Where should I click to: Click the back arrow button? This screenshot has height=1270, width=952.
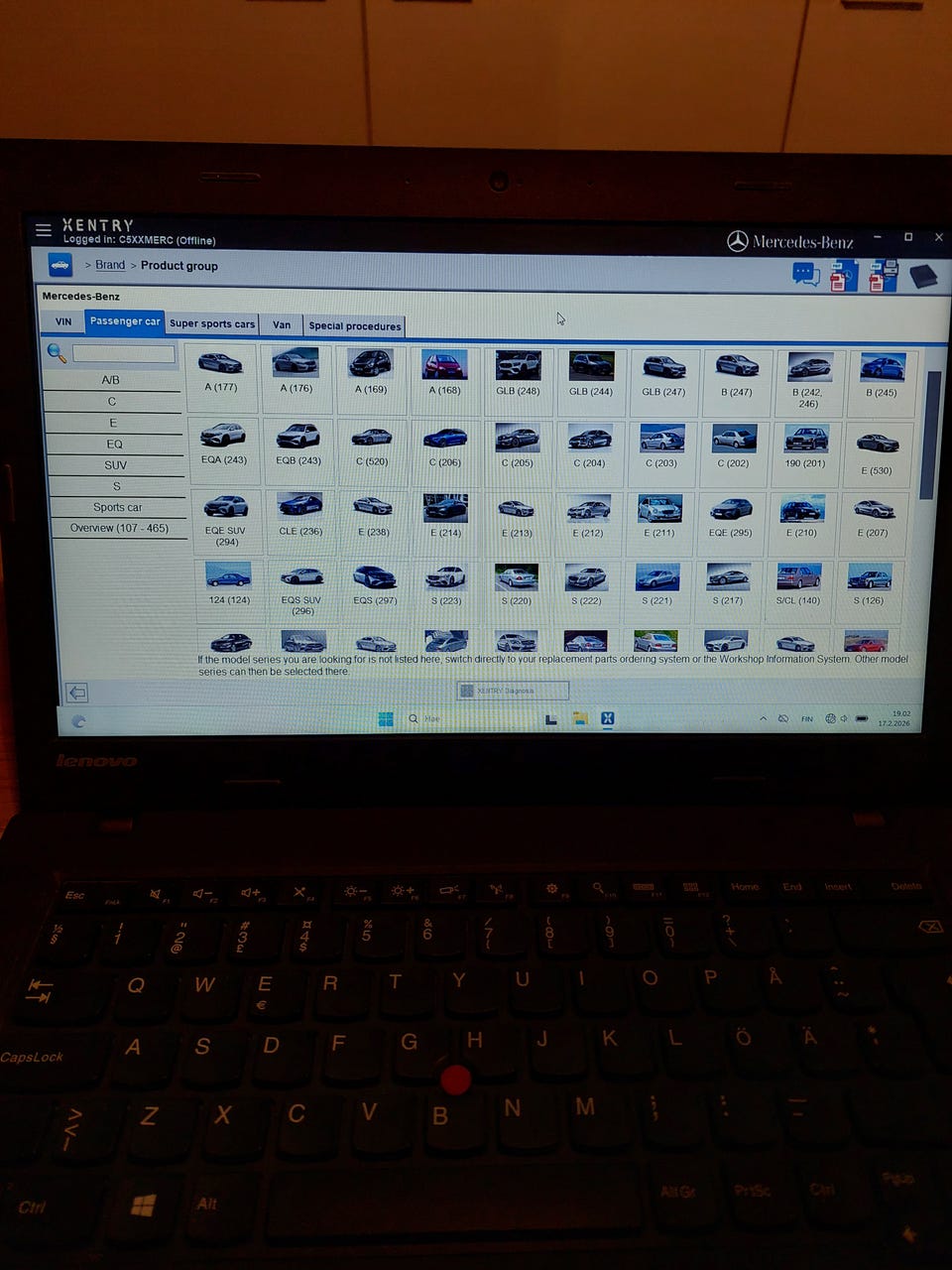77,692
